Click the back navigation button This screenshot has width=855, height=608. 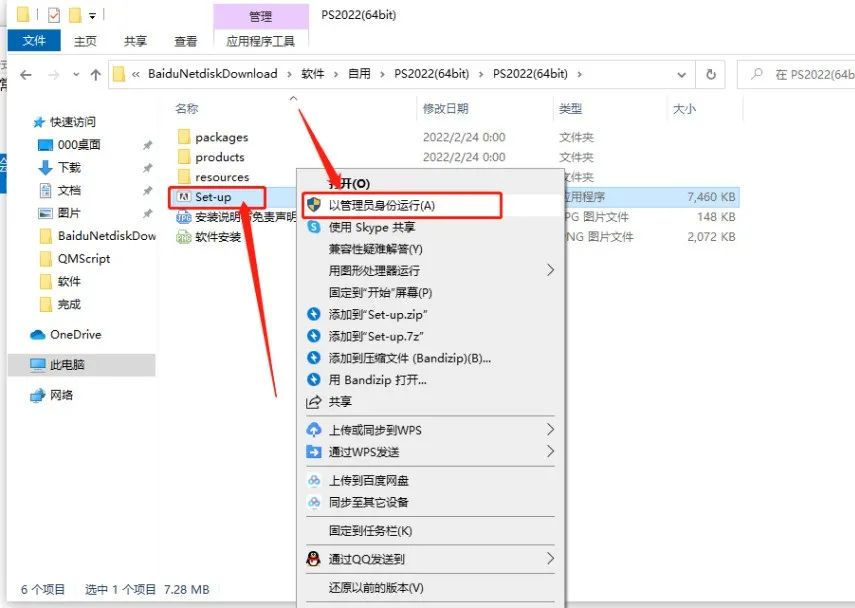(x=26, y=74)
